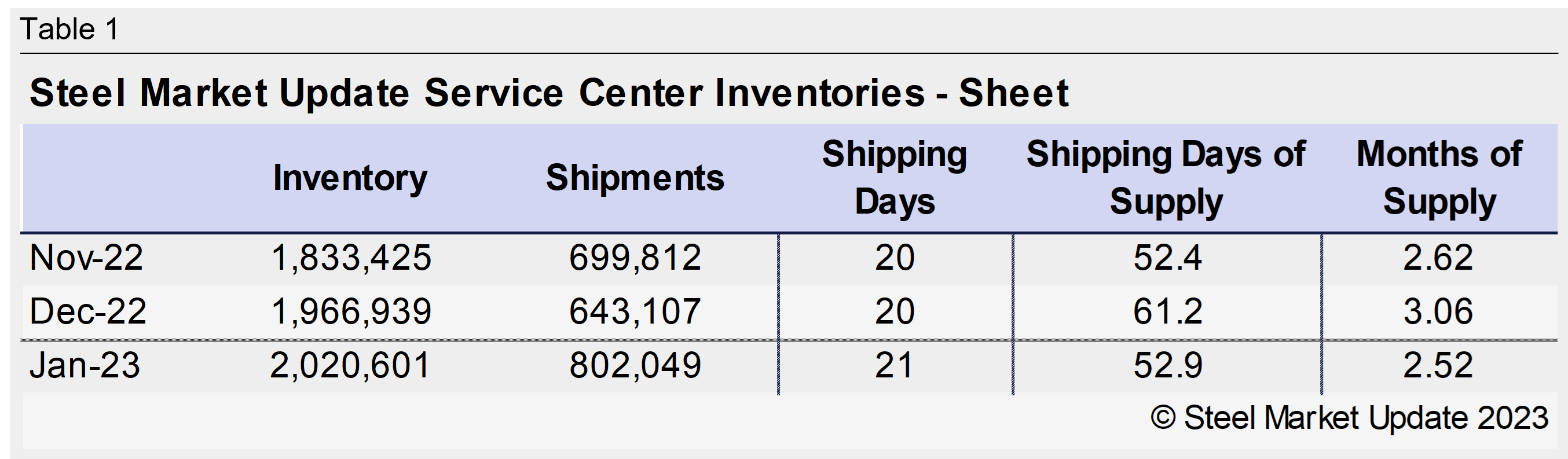Select the Jan-23 row label
1568x459 pixels.
85,365
